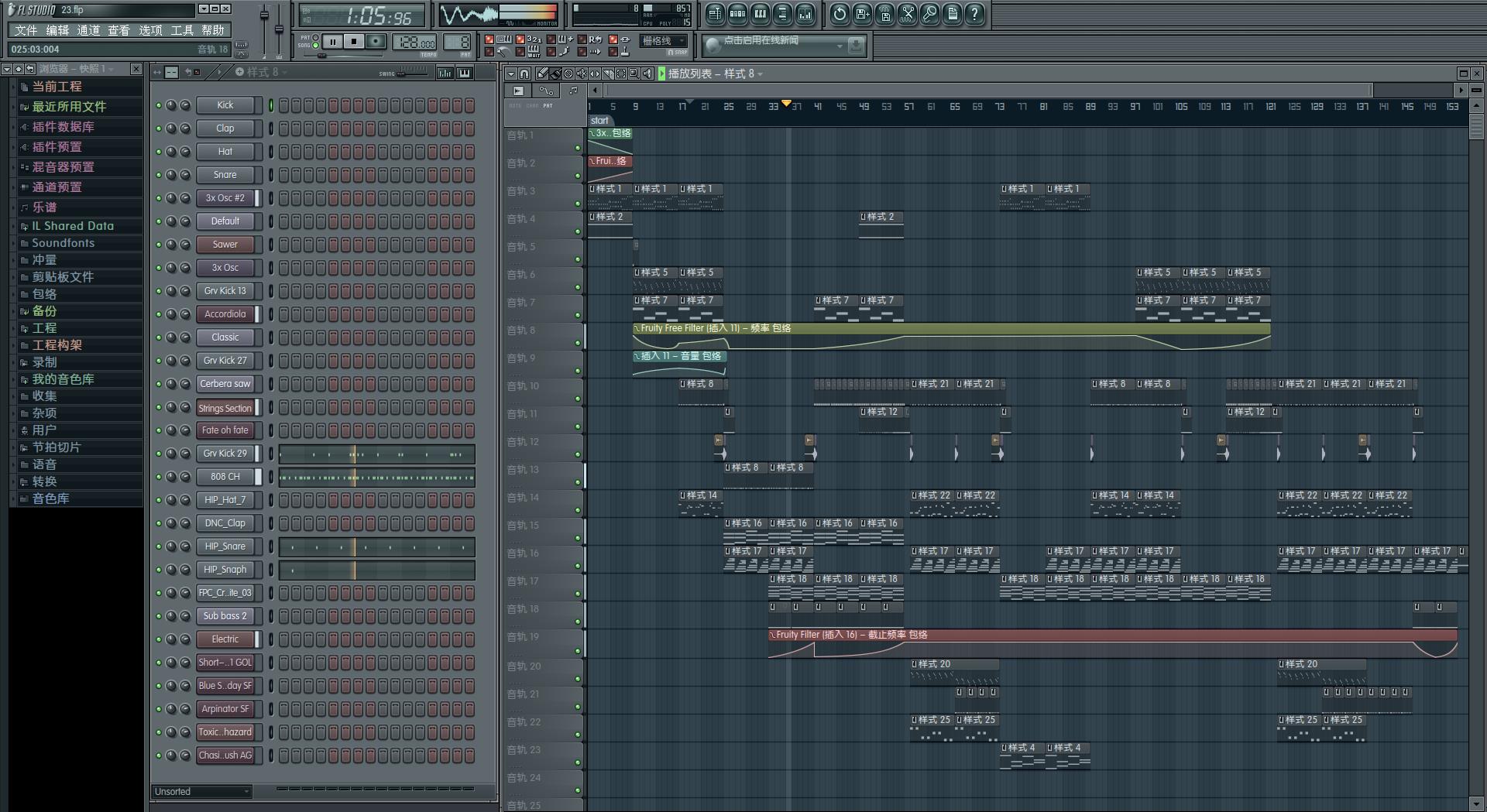The width and height of the screenshot is (1487, 812).
Task: Click the graph editor icon in channel rack
Action: click(x=445, y=73)
